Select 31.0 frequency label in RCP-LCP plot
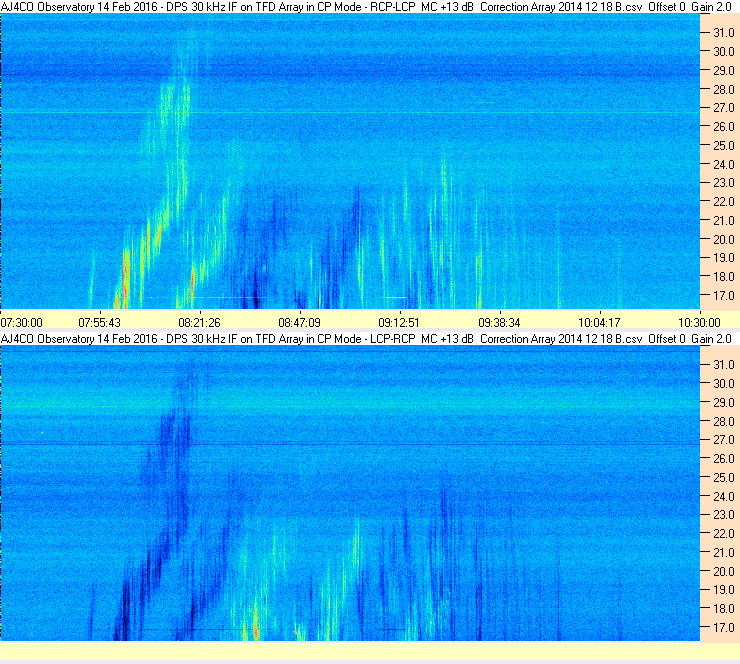This screenshot has width=740, height=664. coord(724,33)
